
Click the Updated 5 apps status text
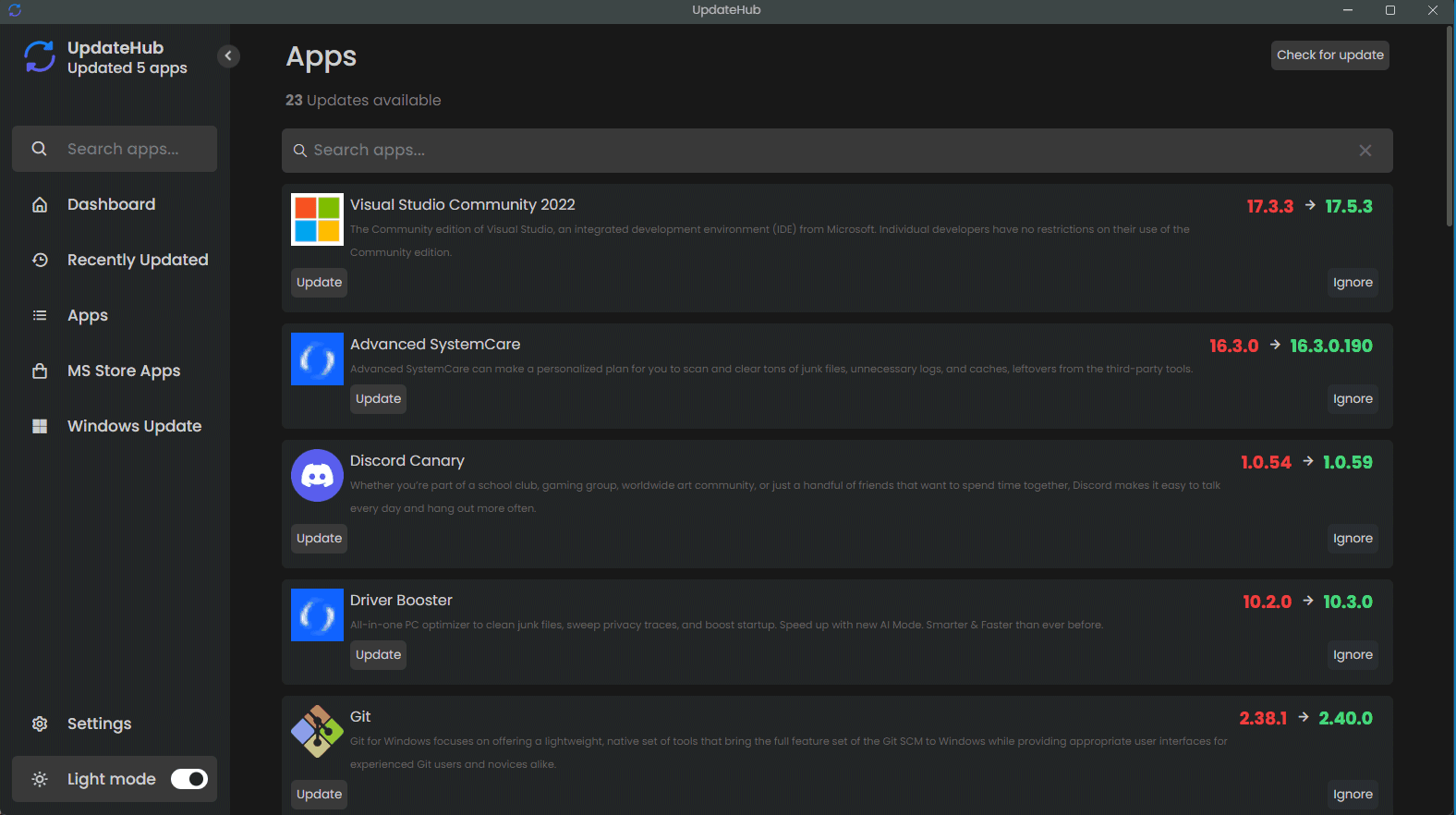[127, 68]
